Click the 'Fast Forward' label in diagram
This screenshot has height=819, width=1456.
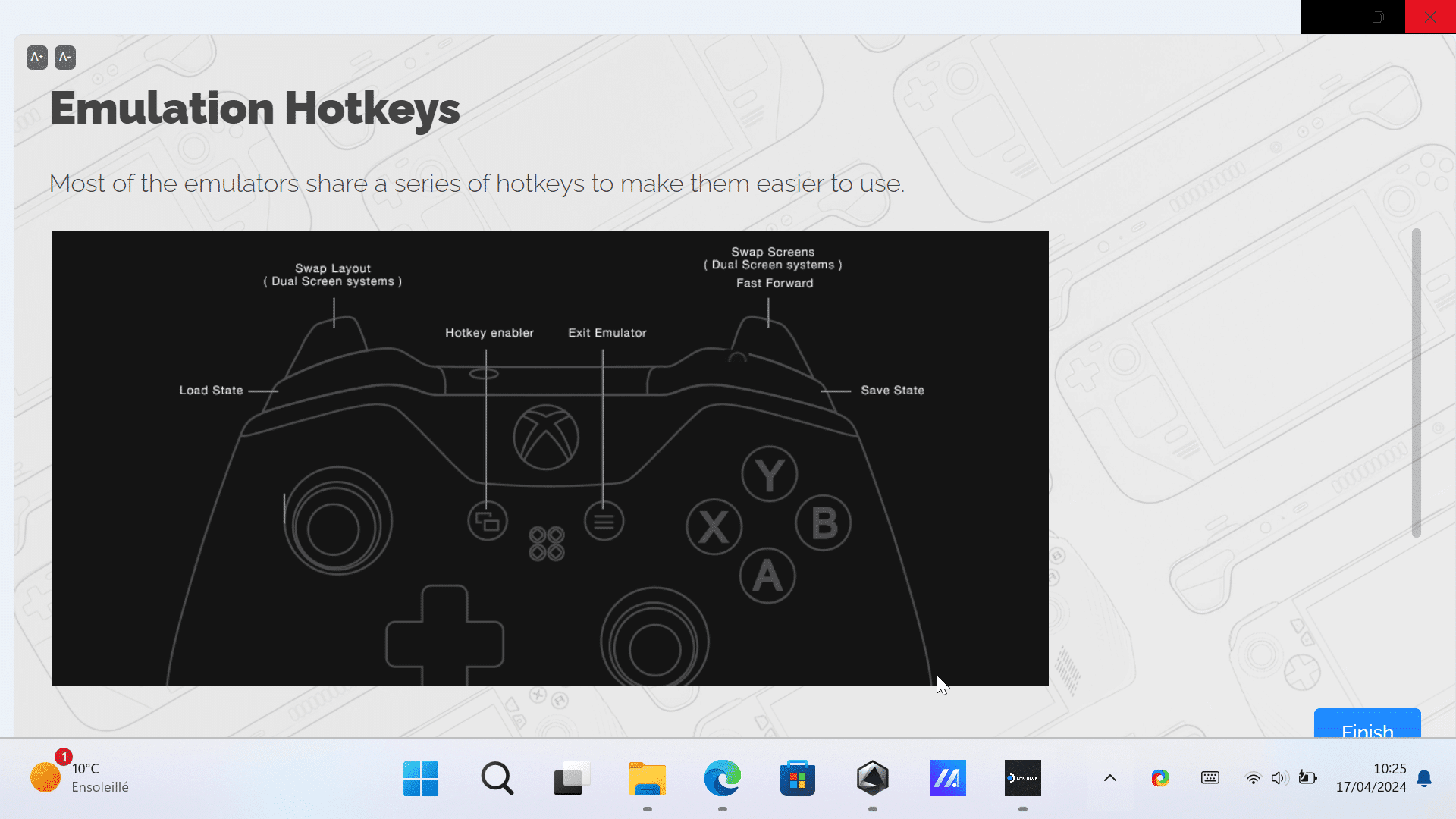774,283
